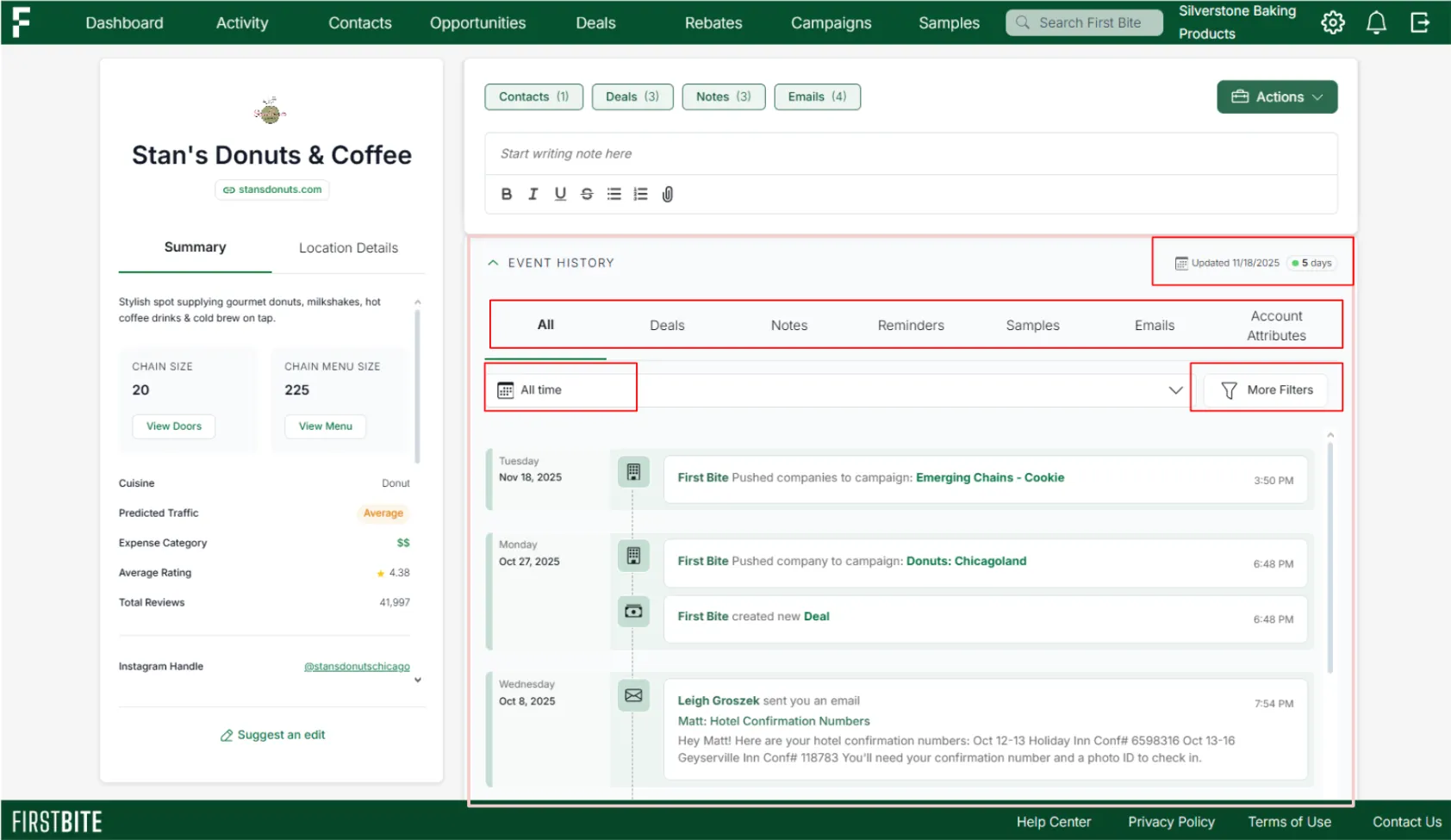1451x840 pixels.
Task: Click the Notes (3) button
Action: 724,96
